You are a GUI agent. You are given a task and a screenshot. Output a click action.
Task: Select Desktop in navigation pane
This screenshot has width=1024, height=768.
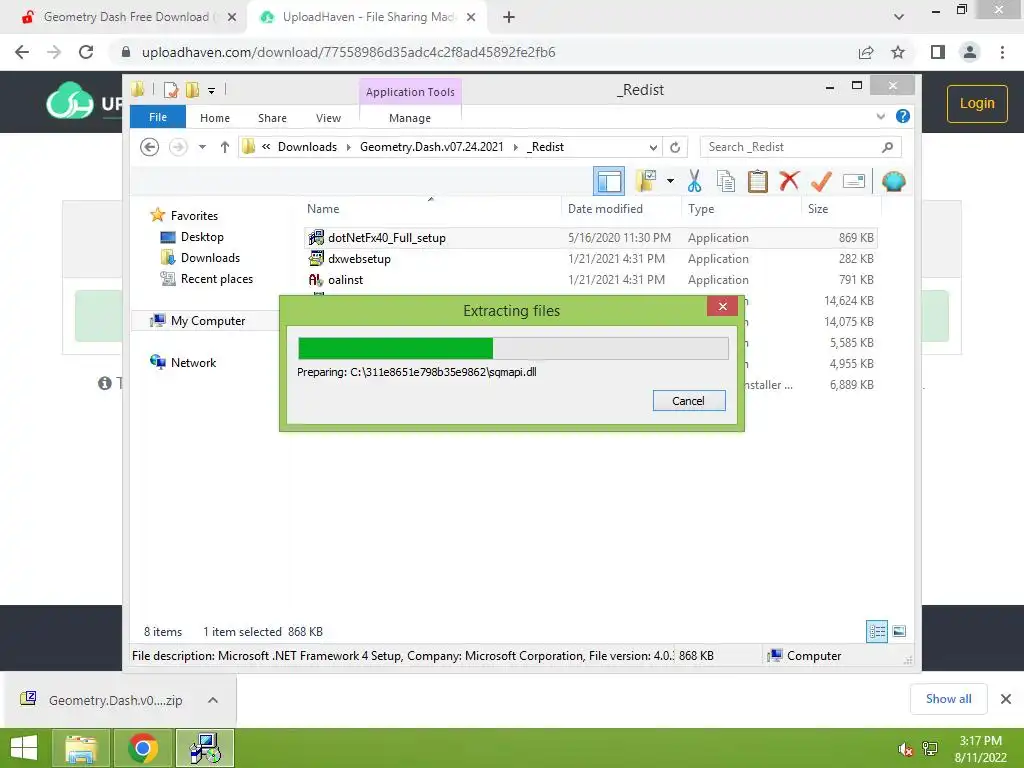click(202, 236)
